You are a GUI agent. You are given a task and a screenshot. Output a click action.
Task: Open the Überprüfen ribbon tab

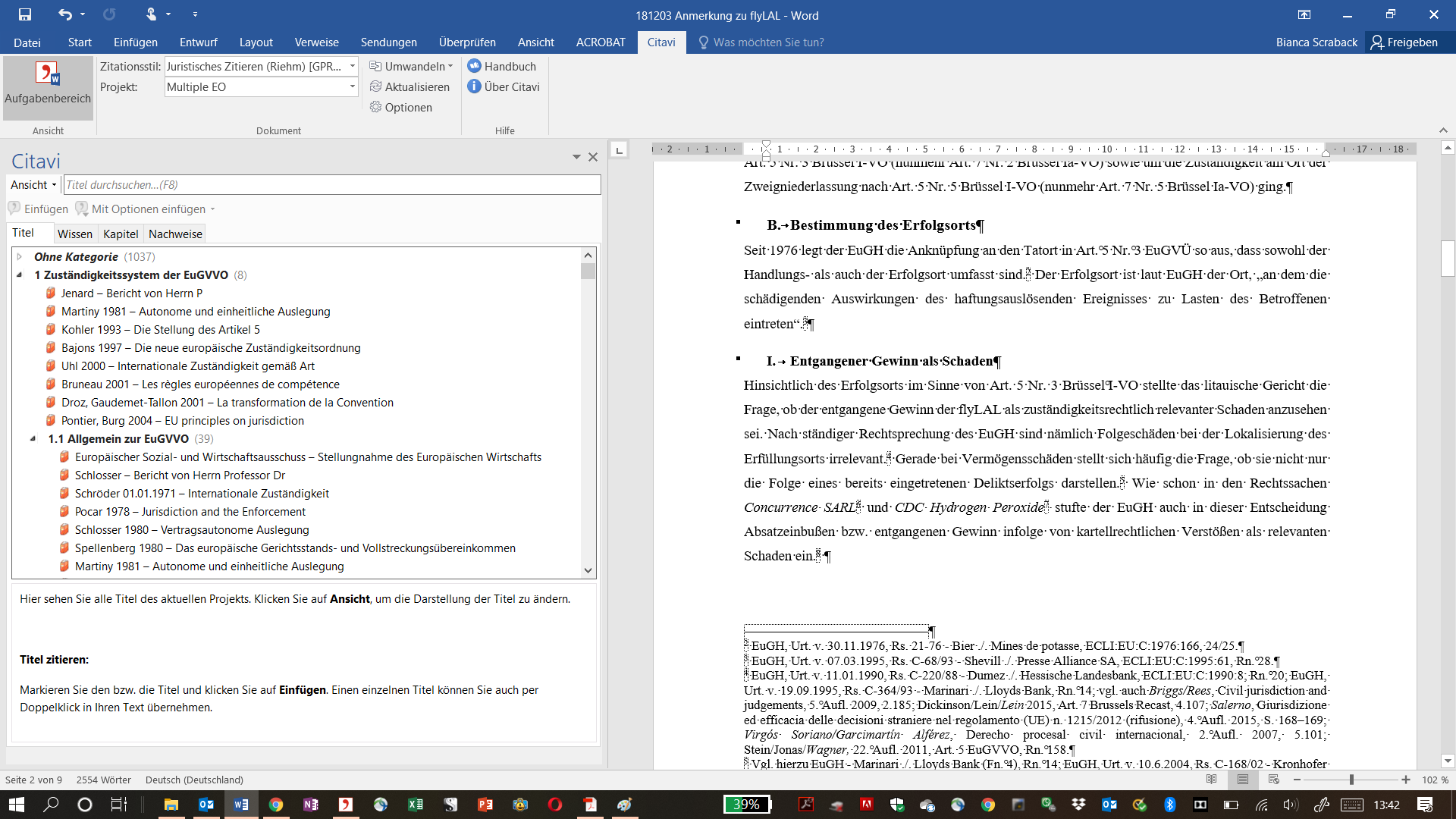(467, 42)
